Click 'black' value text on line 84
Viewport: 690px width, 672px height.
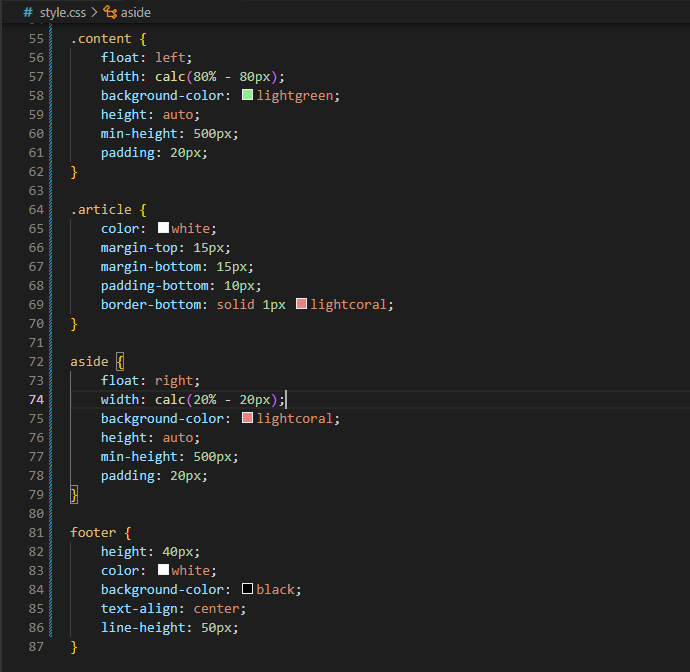pos(275,589)
